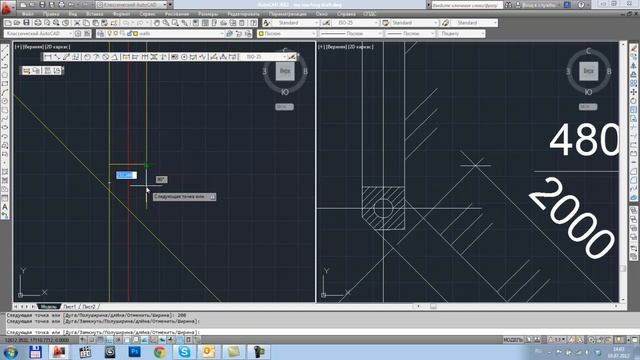
Task: Select the Hatch tool in Draw toolbar
Action: coord(5,171)
